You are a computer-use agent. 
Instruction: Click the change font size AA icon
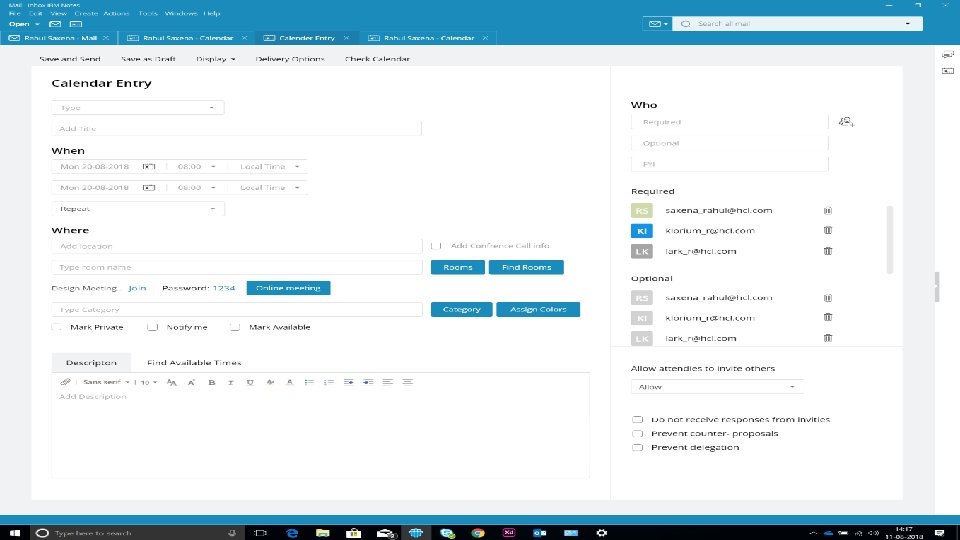pos(171,382)
